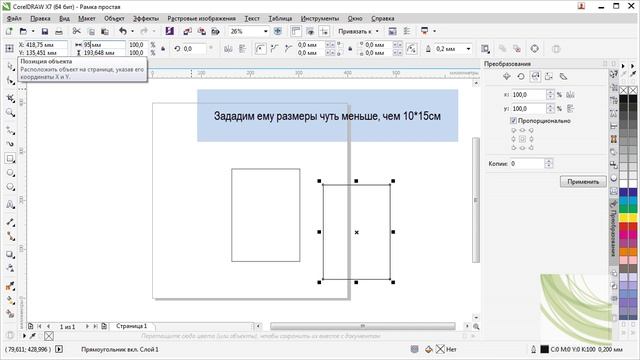Select the Drop Shadow tool in the toolbox
Viewport: 640px width, 360px height.
click(10, 255)
